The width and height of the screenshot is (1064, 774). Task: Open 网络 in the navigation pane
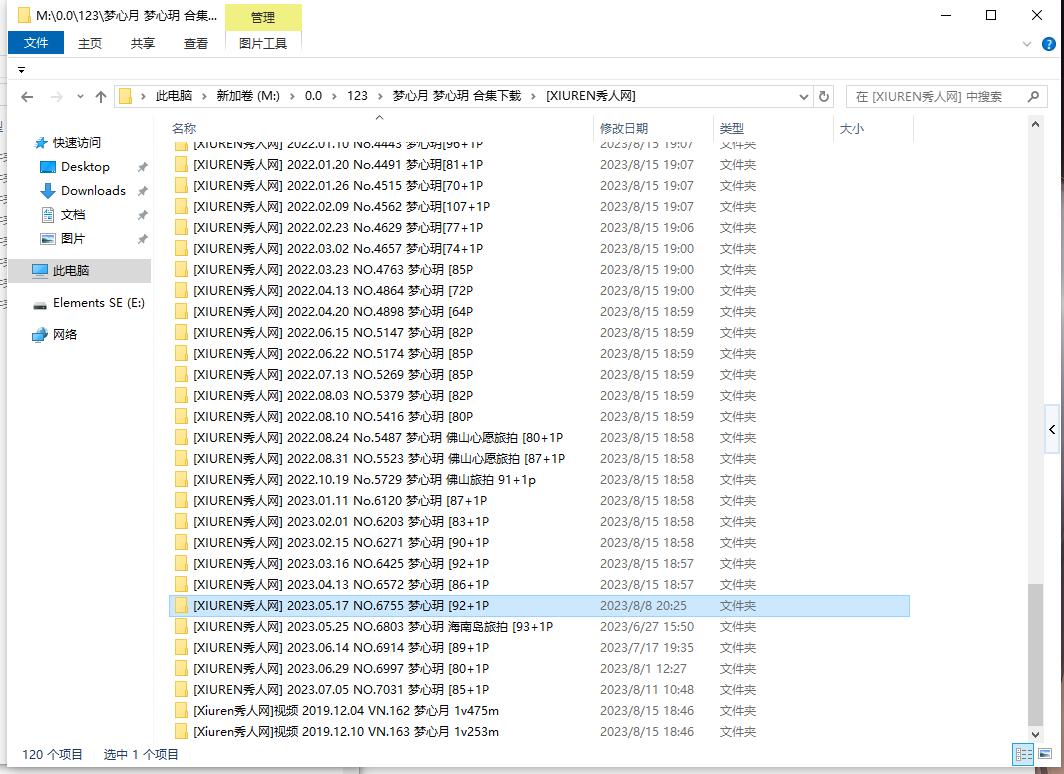[65, 335]
